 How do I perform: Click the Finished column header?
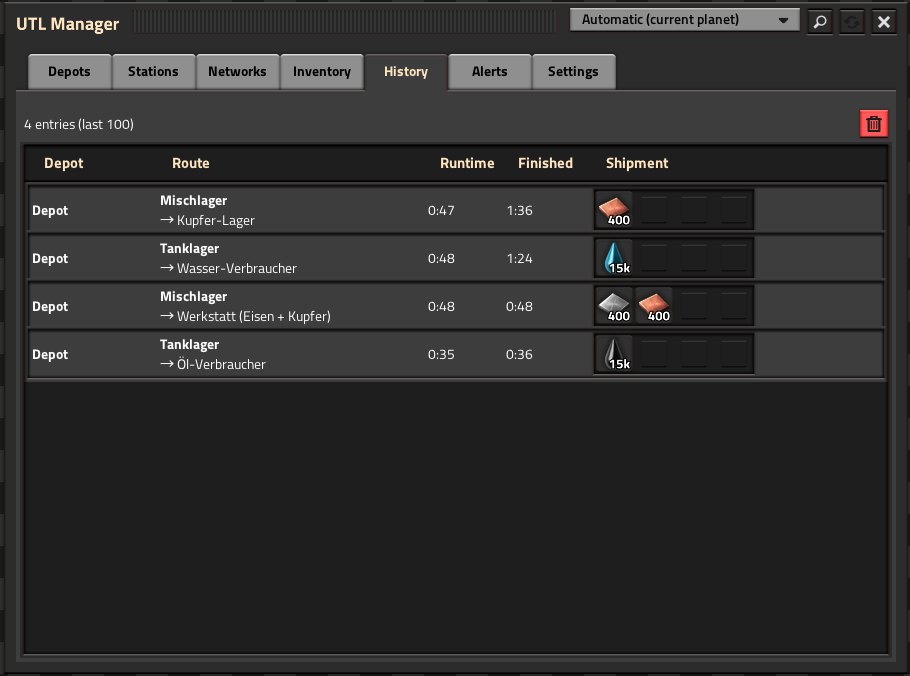(x=545, y=163)
